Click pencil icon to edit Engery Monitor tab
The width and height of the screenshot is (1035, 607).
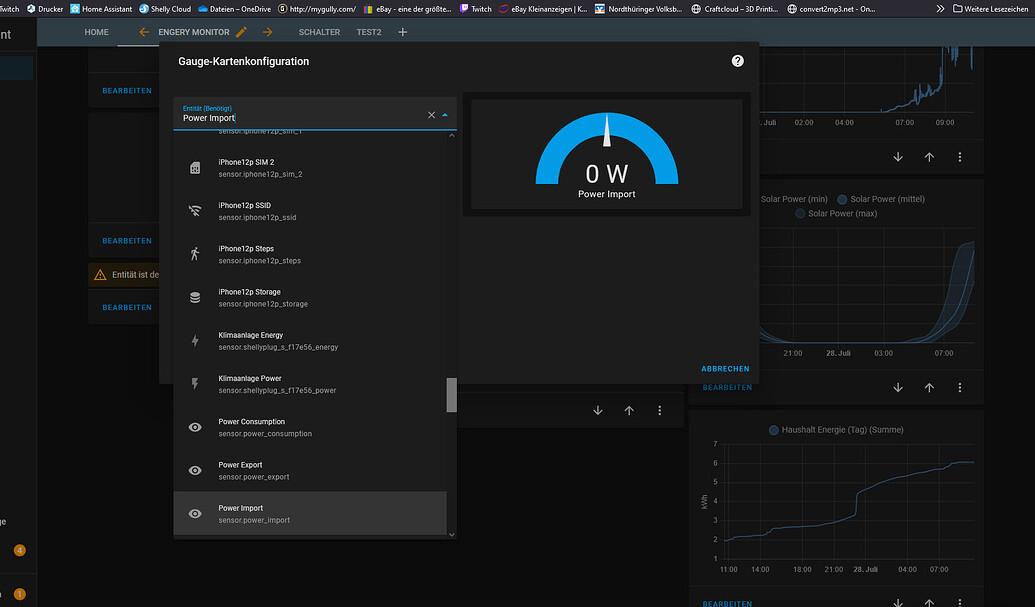pyautogui.click(x=241, y=32)
